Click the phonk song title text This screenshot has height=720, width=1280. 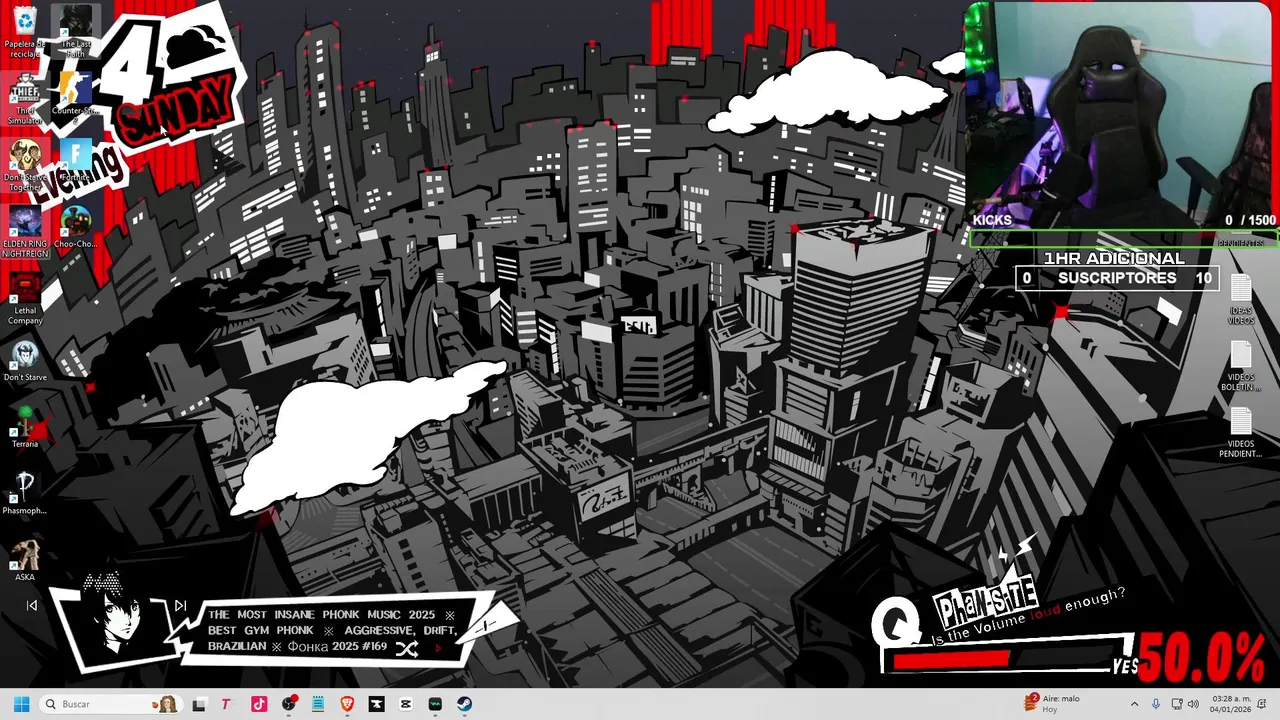332,630
